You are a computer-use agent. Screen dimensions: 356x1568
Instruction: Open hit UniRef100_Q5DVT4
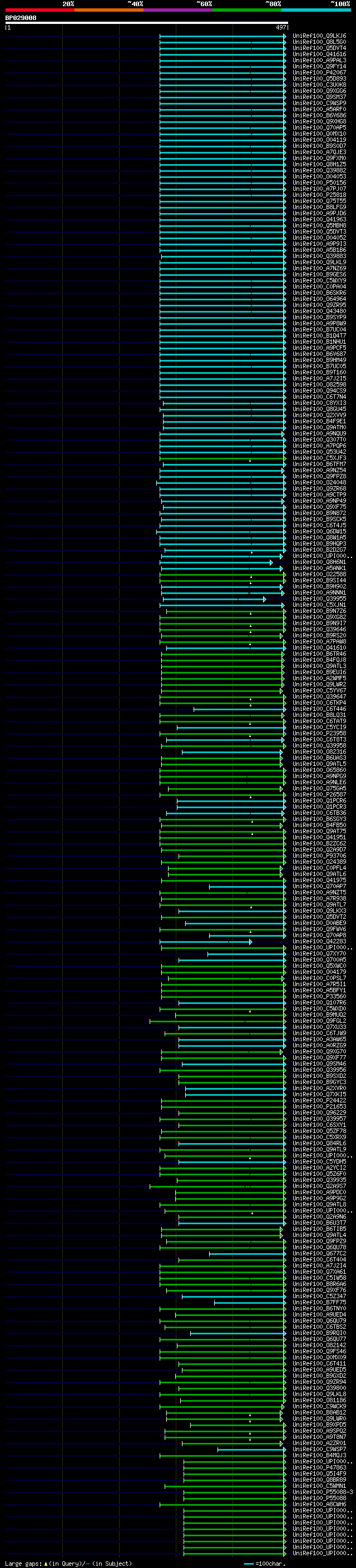pos(319,48)
